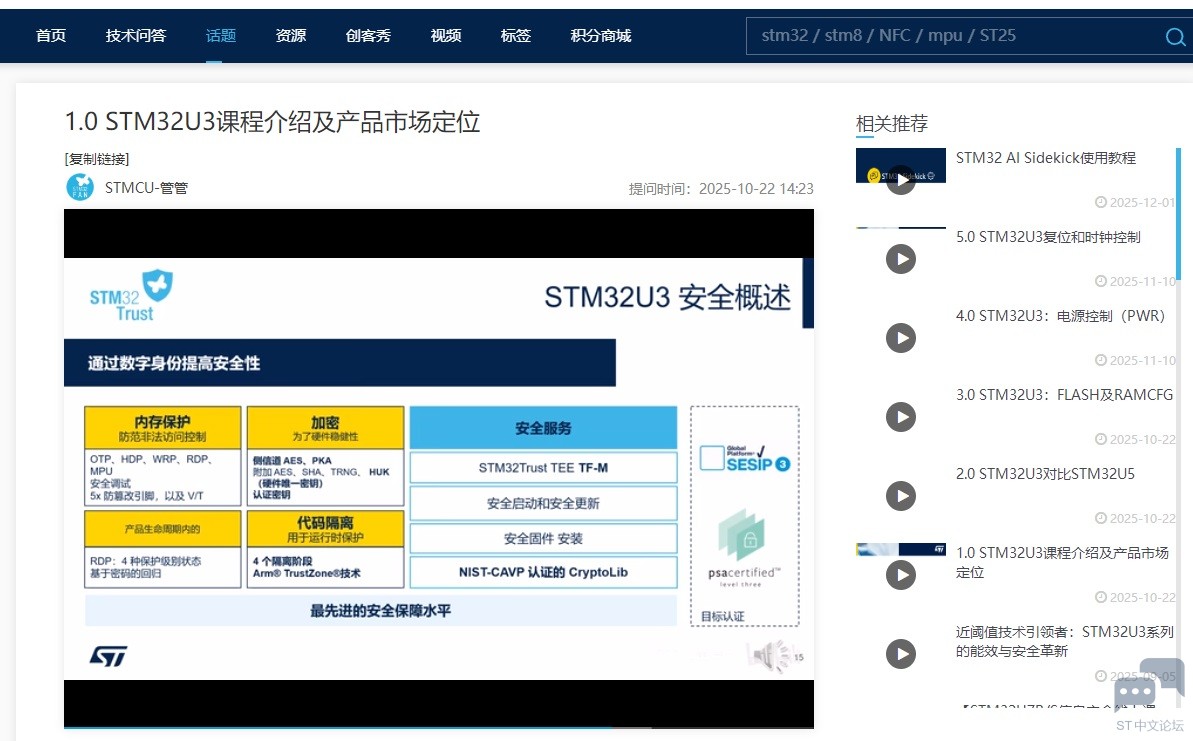Image resolution: width=1193 pixels, height=741 pixels.
Task: Click the video player progress bar
Action: (x=439, y=727)
